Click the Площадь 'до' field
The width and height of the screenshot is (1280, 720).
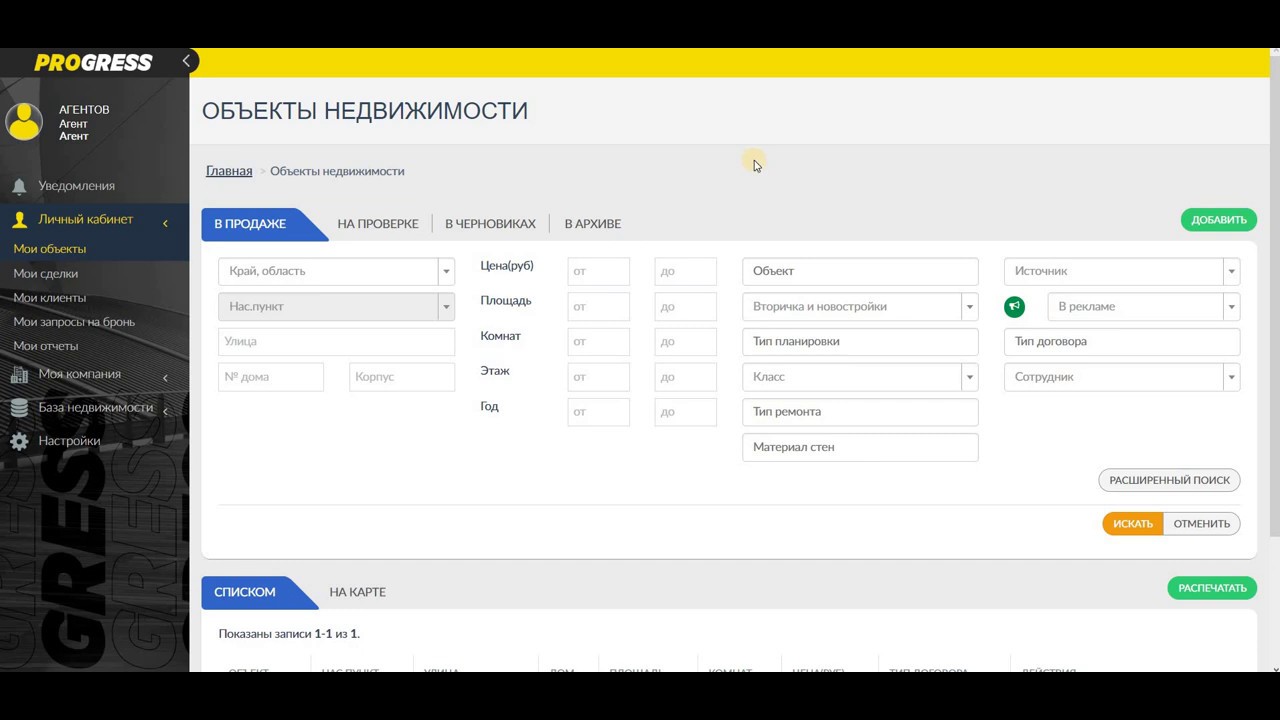pyautogui.click(x=686, y=306)
